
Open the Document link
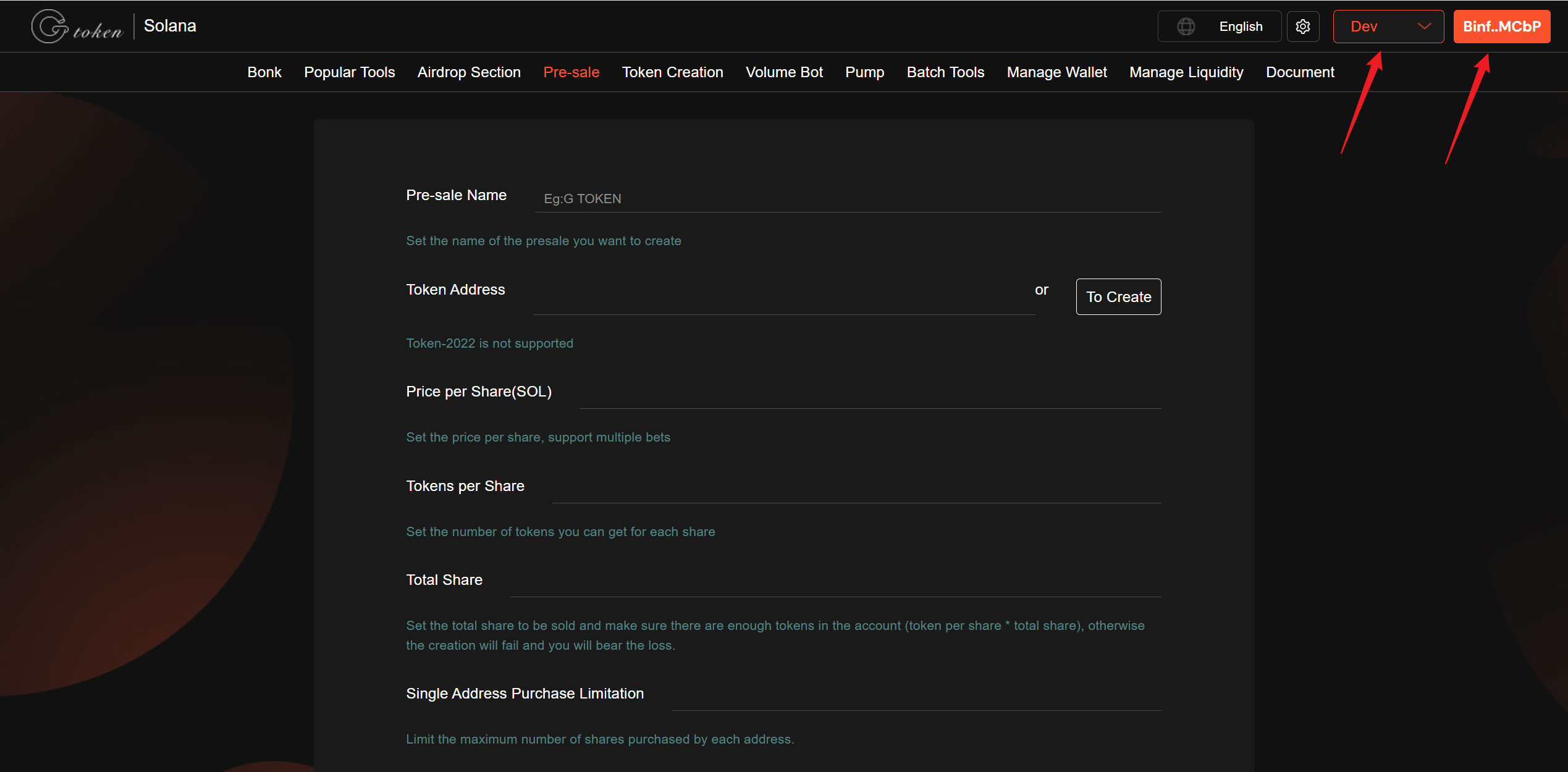[1300, 72]
